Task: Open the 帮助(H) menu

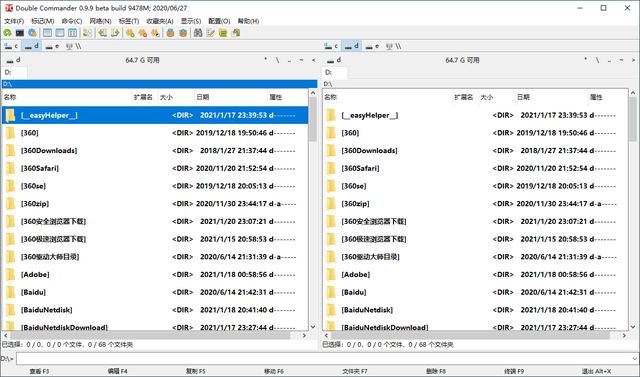Action: tap(248, 21)
